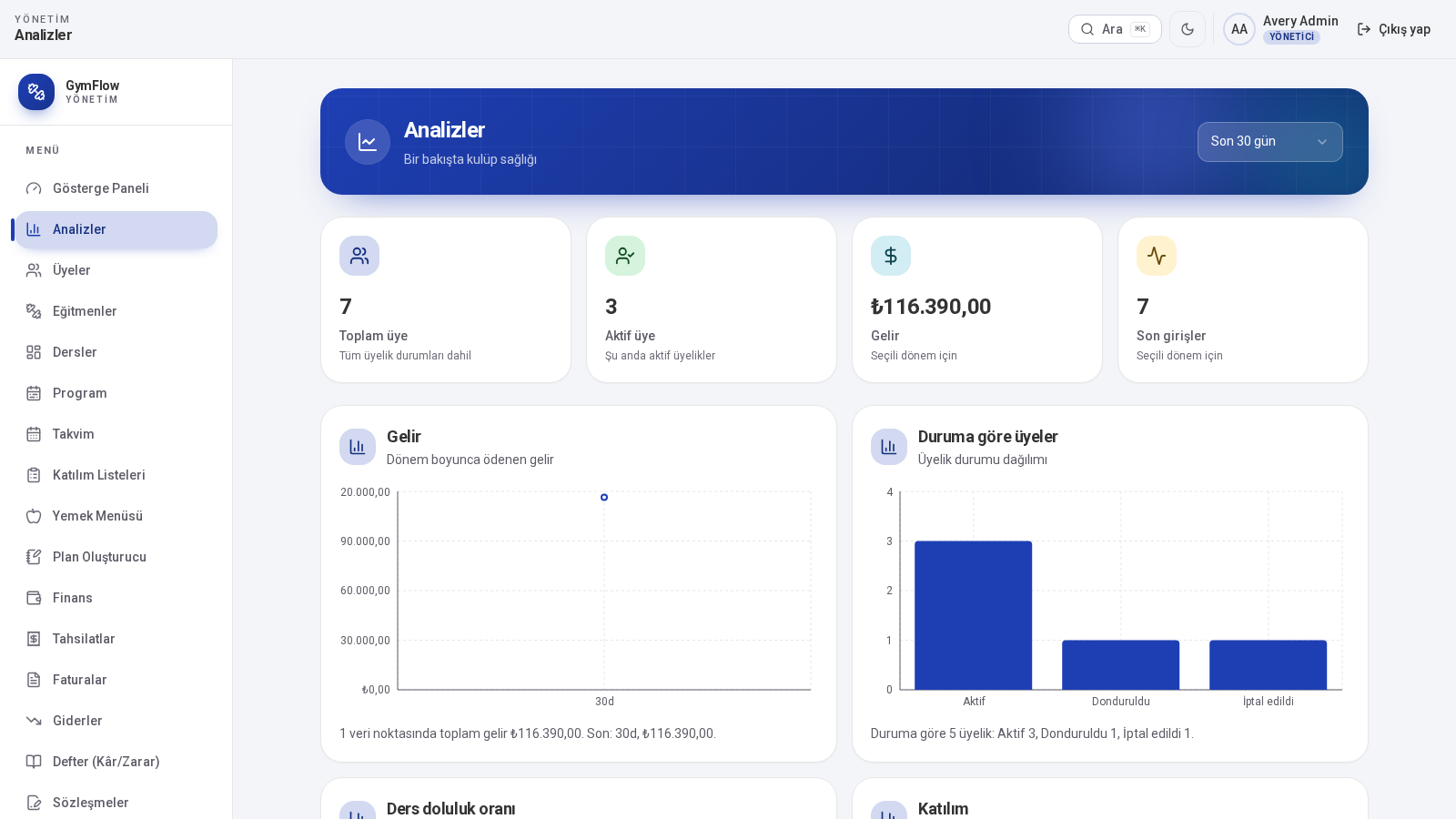Click the Plan Oluşturucu icon
This screenshot has width=1456, height=819.
pyautogui.click(x=34, y=557)
